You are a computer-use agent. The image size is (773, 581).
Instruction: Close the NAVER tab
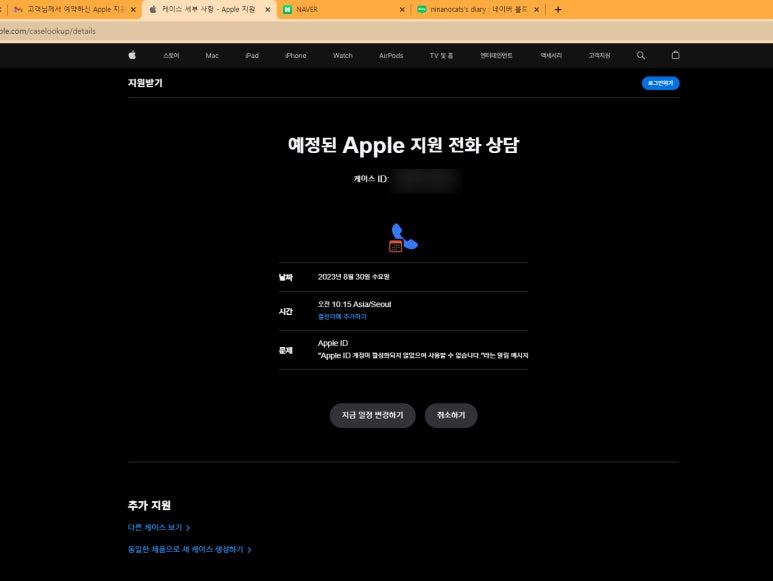402,9
